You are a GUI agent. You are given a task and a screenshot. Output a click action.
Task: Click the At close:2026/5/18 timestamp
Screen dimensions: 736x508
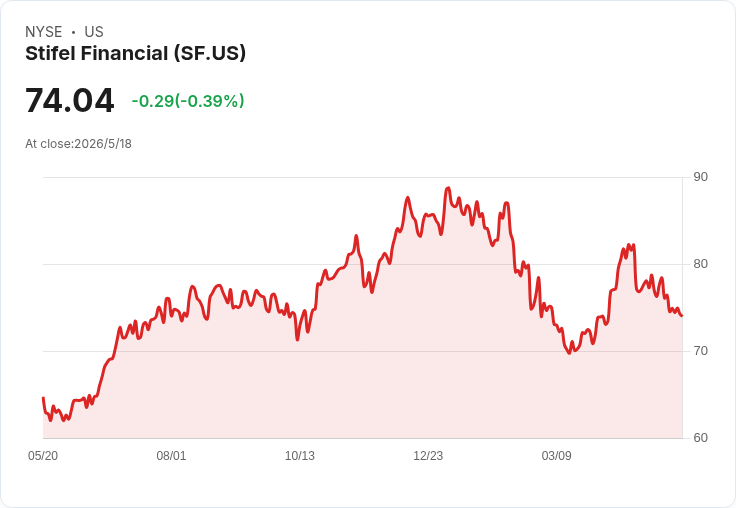(x=78, y=144)
